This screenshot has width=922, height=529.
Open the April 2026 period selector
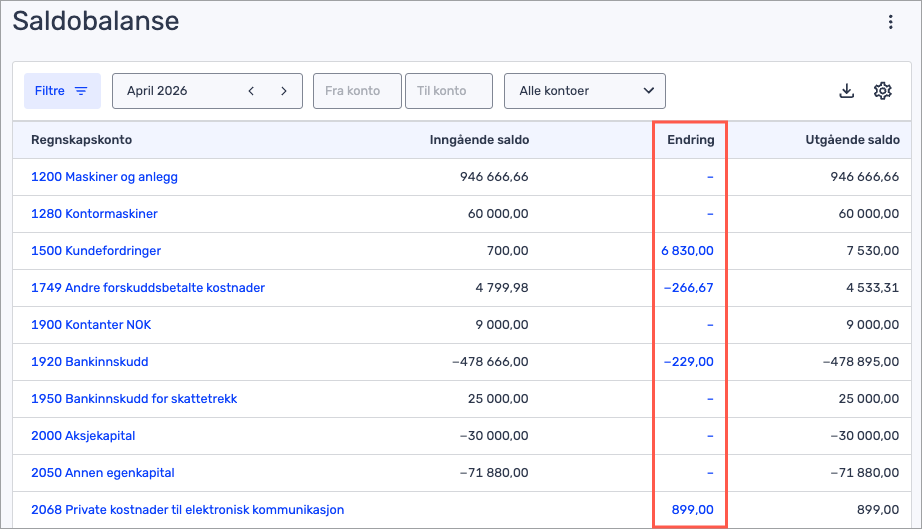[x=172, y=91]
